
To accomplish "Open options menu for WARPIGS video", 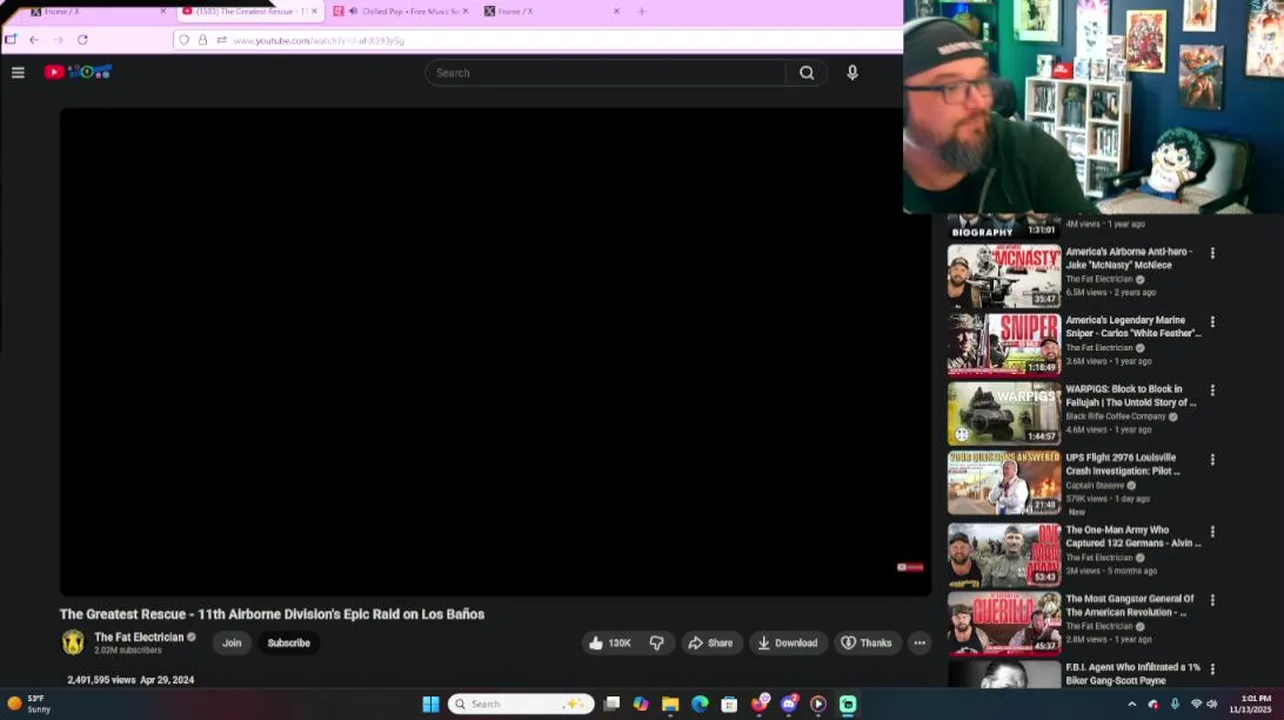I will pyautogui.click(x=1212, y=390).
